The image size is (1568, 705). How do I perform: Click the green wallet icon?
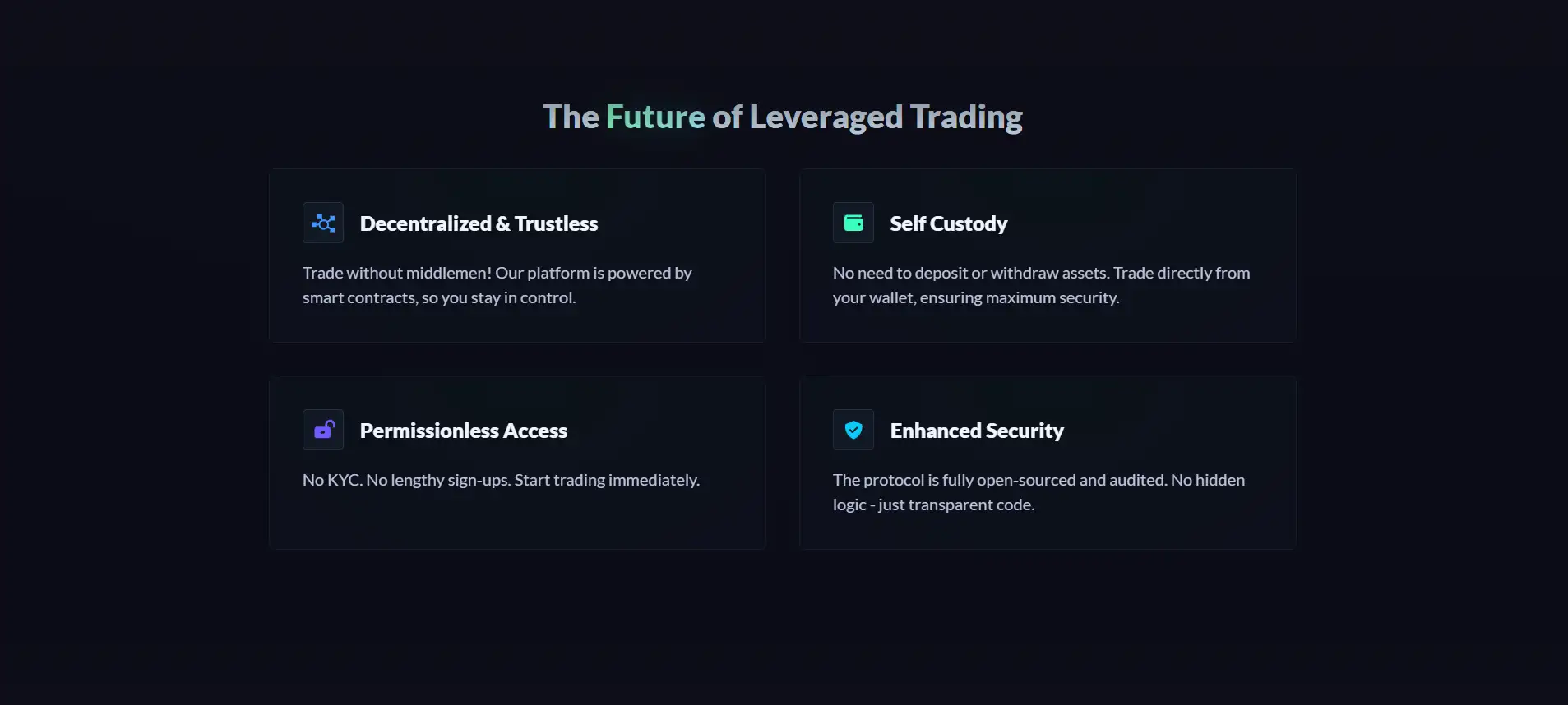(853, 223)
